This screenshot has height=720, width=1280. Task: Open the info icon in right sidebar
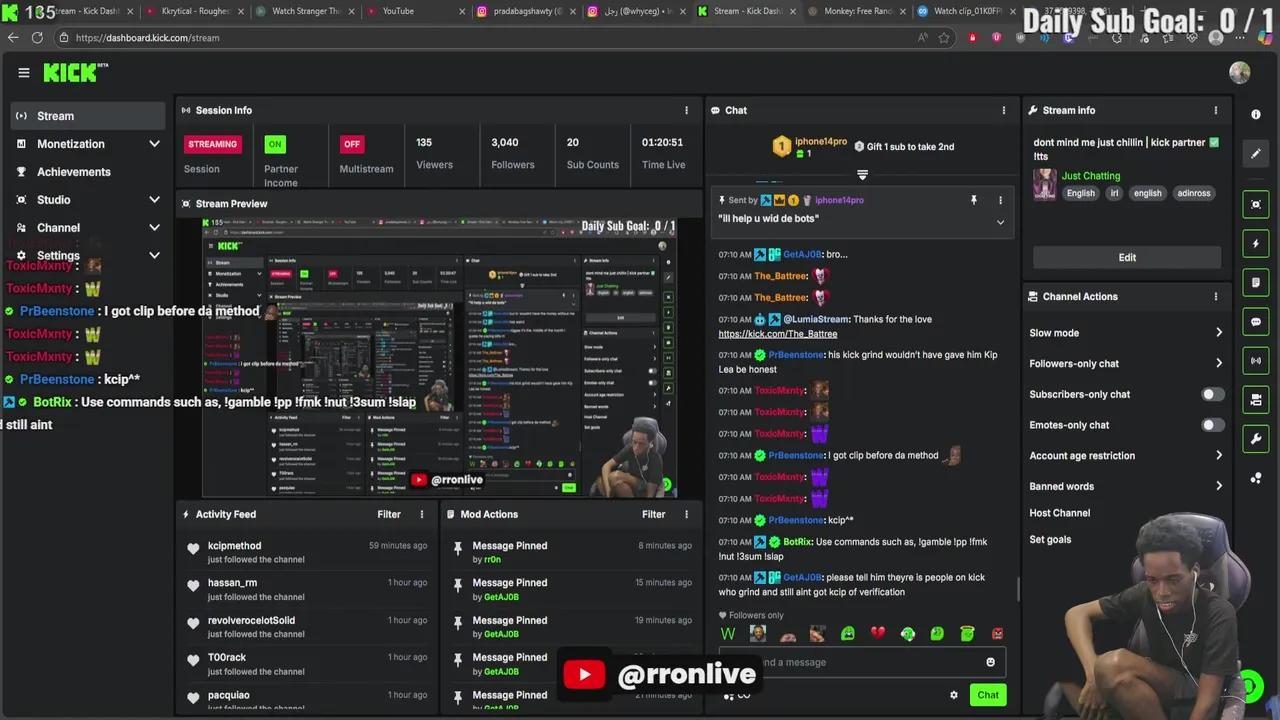pyautogui.click(x=1256, y=114)
